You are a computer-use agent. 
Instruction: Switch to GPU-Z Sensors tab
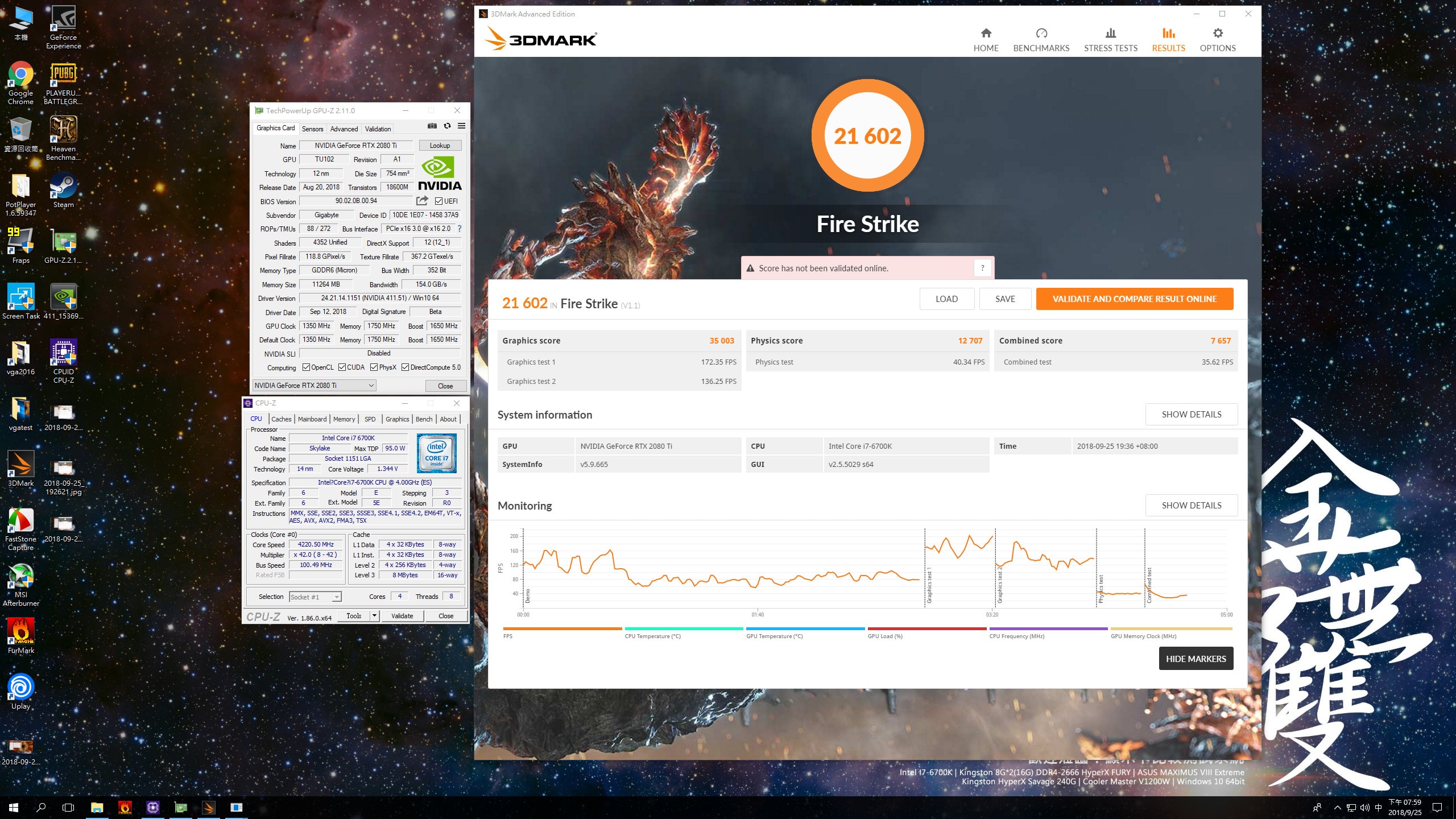[x=312, y=129]
